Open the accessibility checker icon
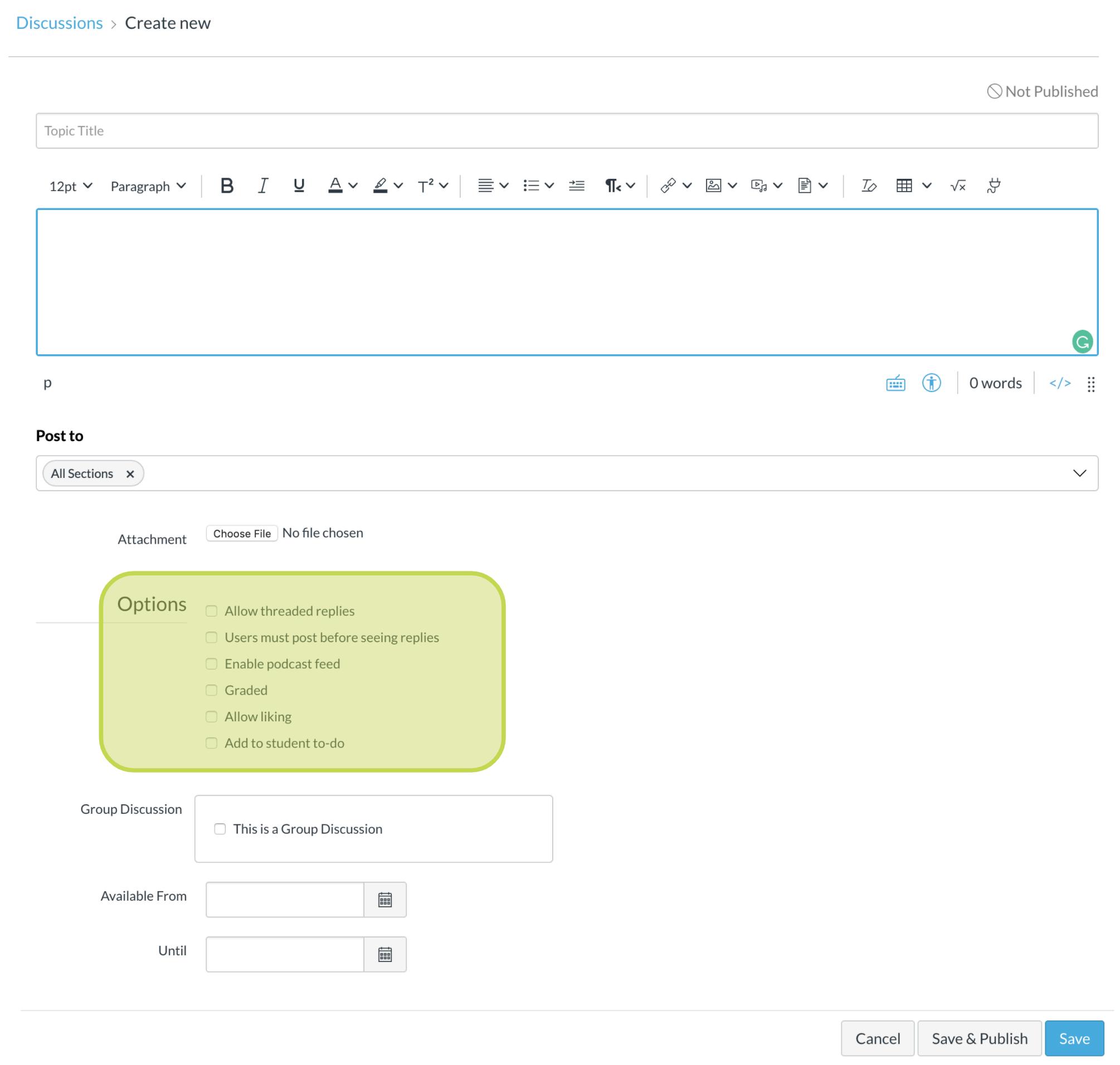This screenshot has height=1065, width=1120. pyautogui.click(x=931, y=383)
